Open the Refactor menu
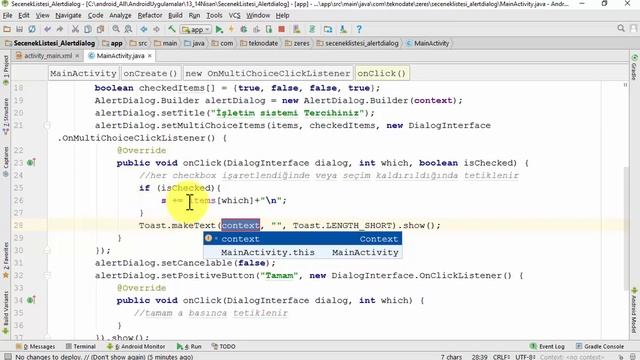 pos(150,16)
